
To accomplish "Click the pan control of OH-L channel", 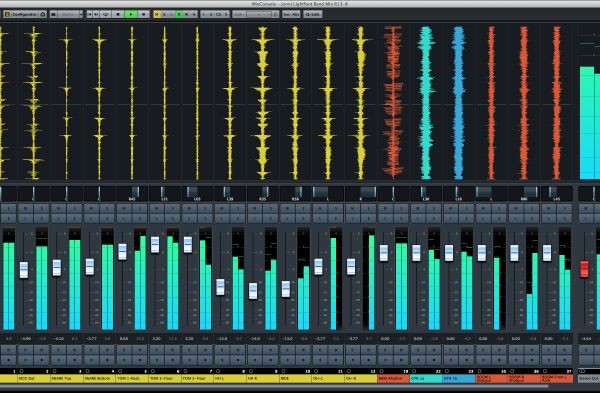I will [328, 193].
